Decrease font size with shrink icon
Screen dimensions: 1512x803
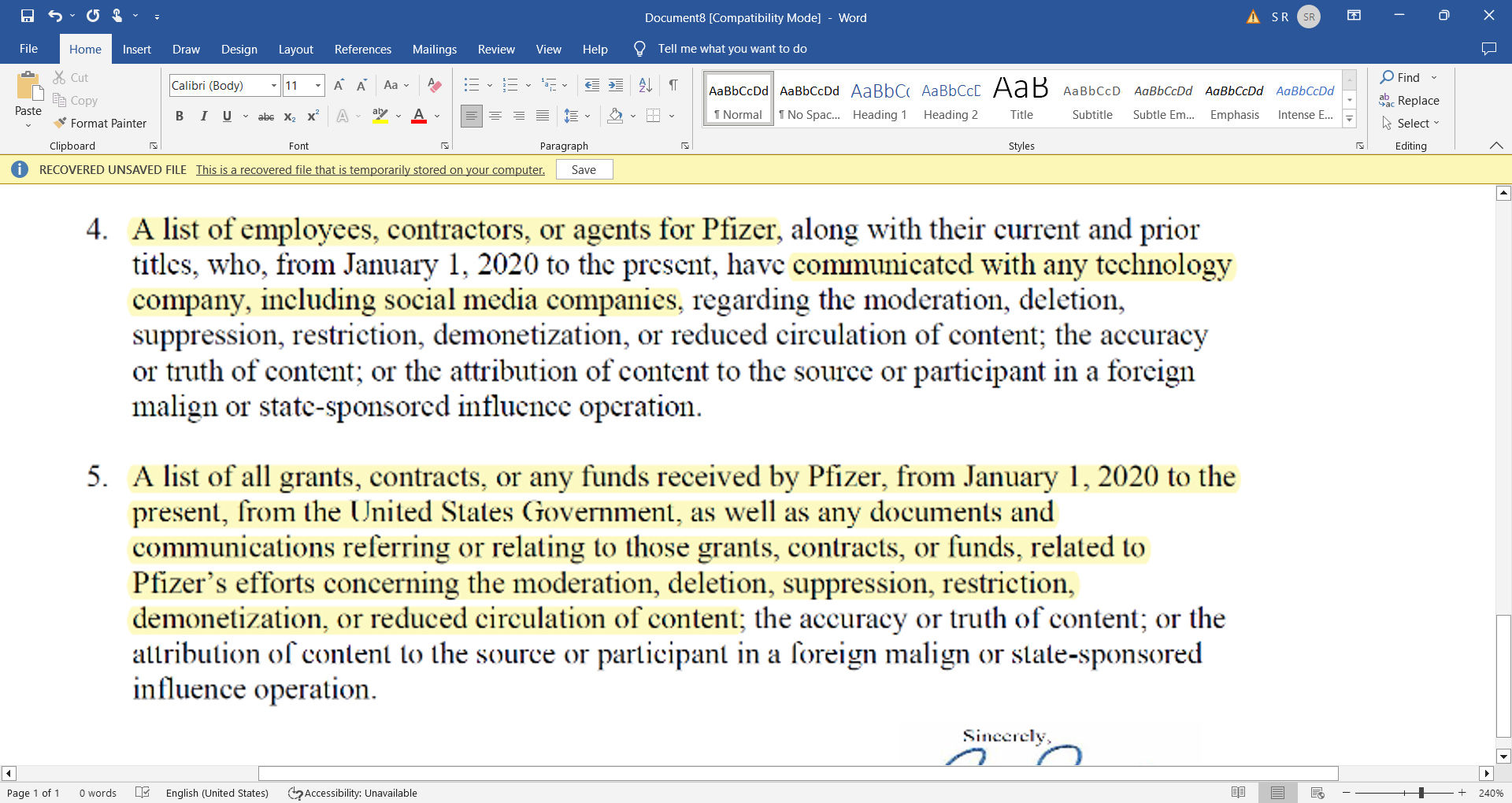click(x=361, y=85)
